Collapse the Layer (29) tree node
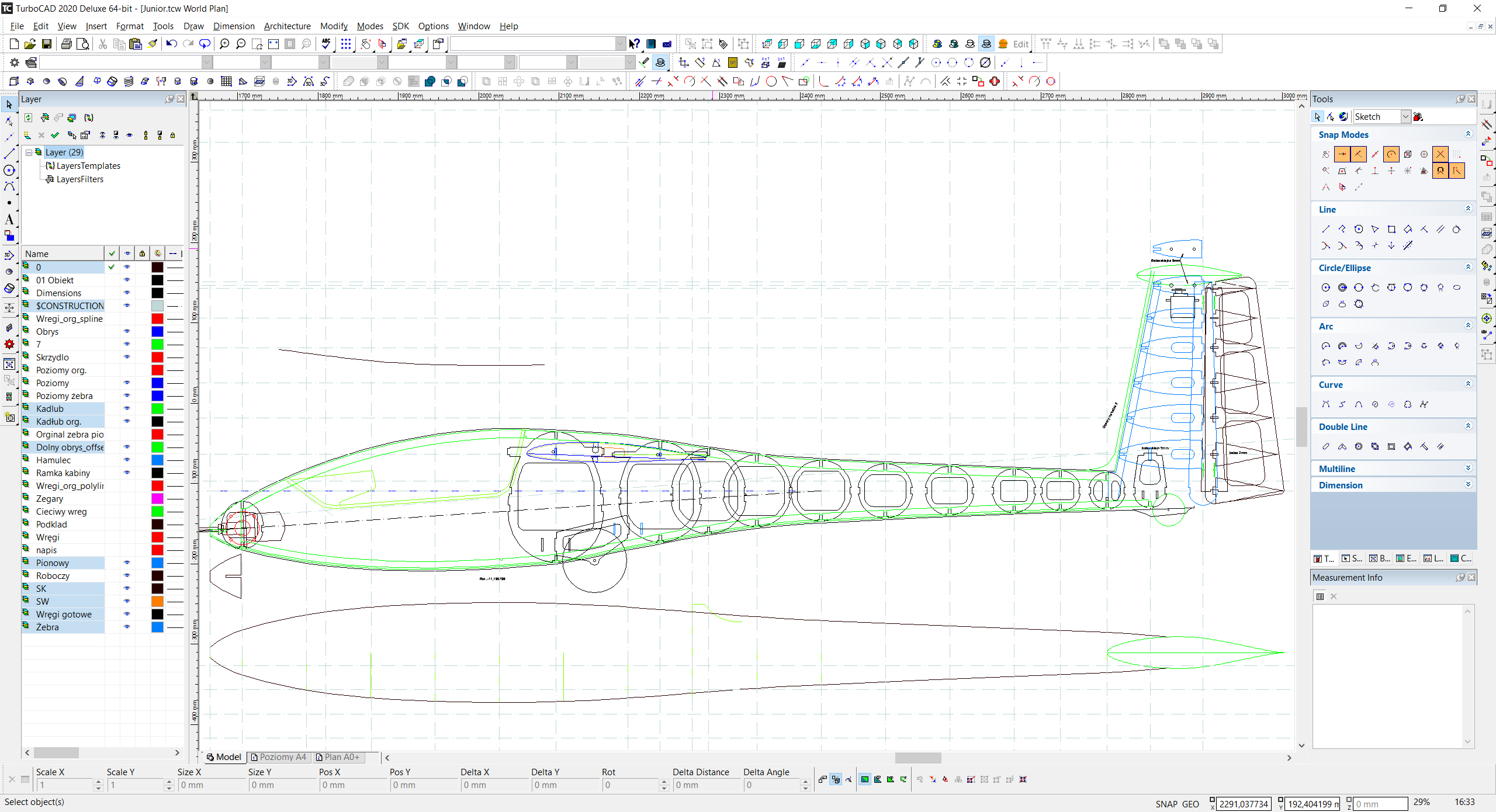 click(x=29, y=152)
